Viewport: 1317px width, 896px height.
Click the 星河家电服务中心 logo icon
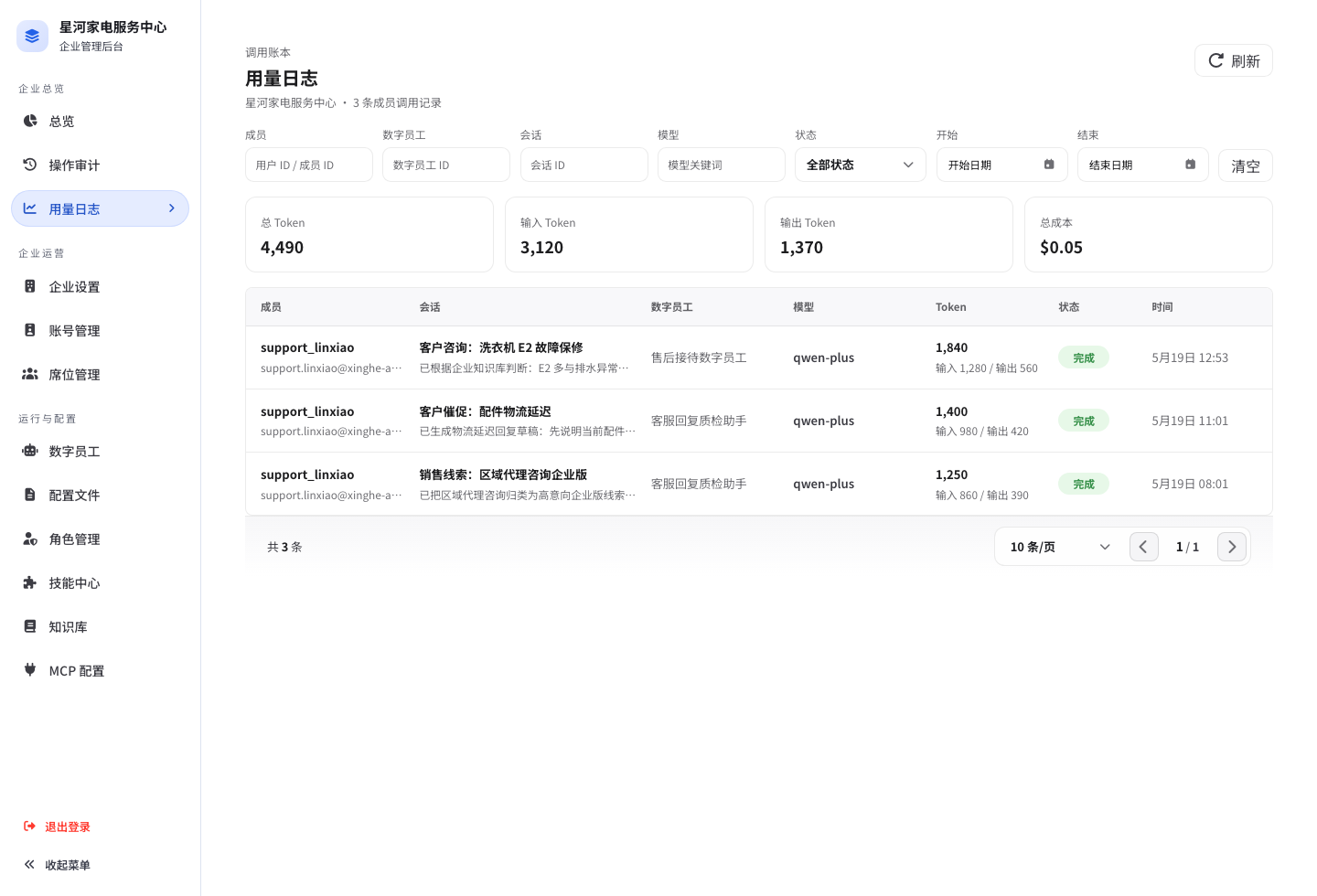tap(32, 37)
